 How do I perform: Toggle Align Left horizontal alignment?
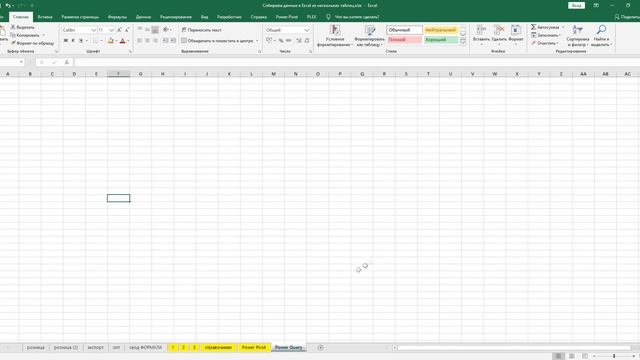pyautogui.click(x=140, y=40)
